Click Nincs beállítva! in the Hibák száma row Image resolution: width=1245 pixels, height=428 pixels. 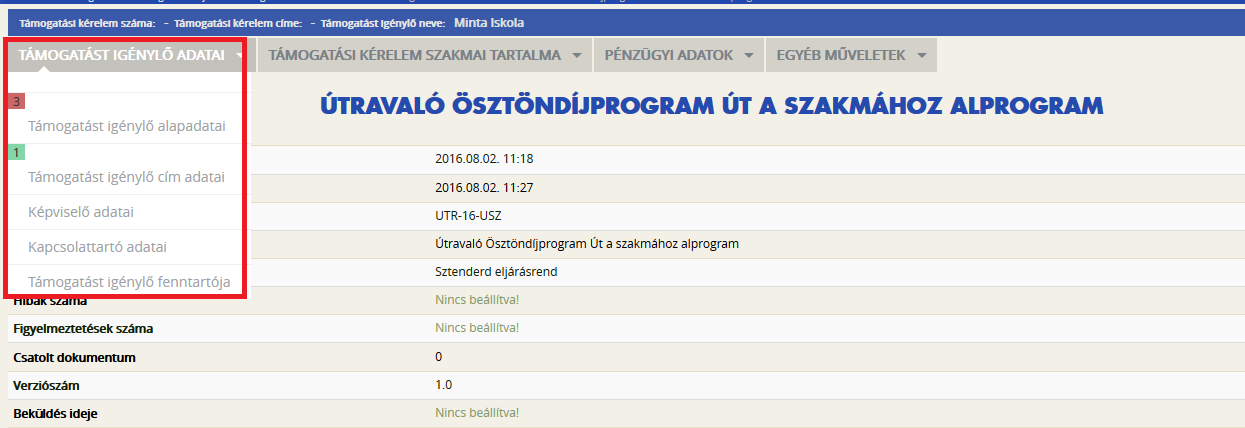pyautogui.click(x=477, y=300)
